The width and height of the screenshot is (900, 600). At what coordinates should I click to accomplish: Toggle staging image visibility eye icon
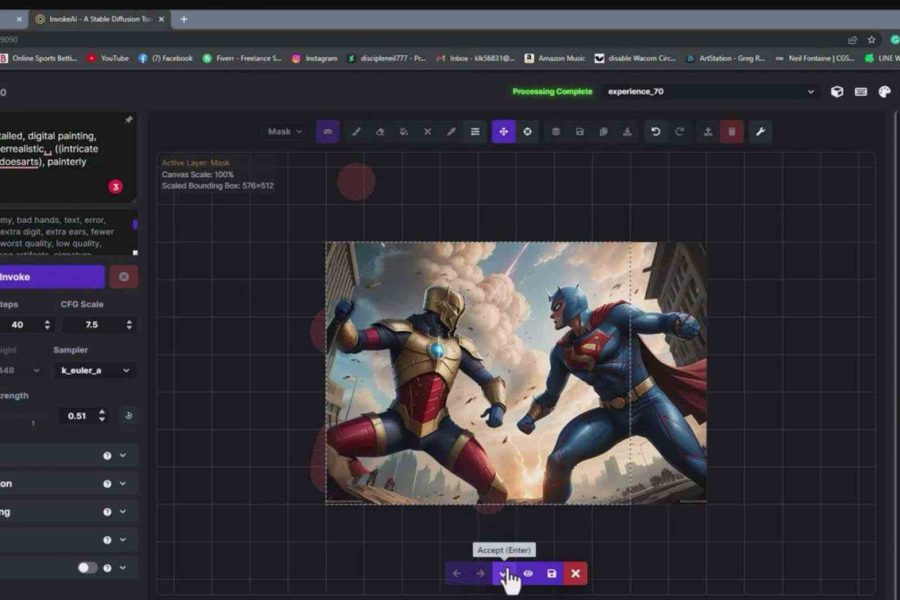[528, 573]
